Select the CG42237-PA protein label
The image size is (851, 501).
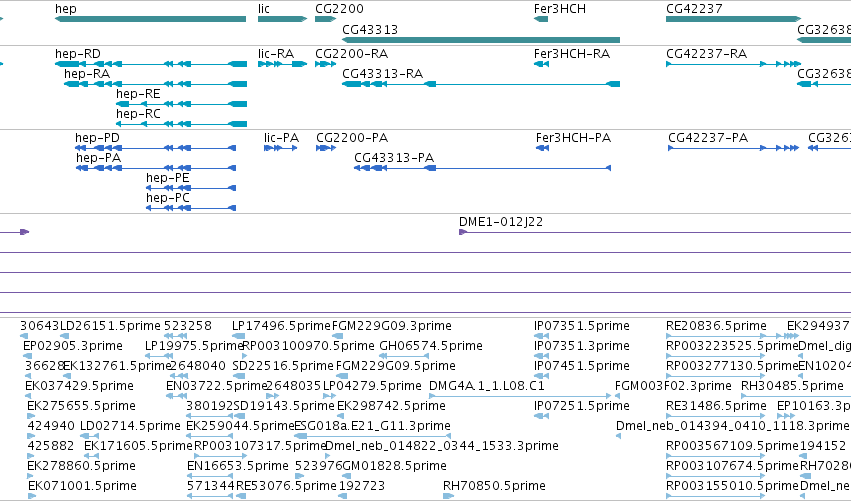tap(708, 138)
